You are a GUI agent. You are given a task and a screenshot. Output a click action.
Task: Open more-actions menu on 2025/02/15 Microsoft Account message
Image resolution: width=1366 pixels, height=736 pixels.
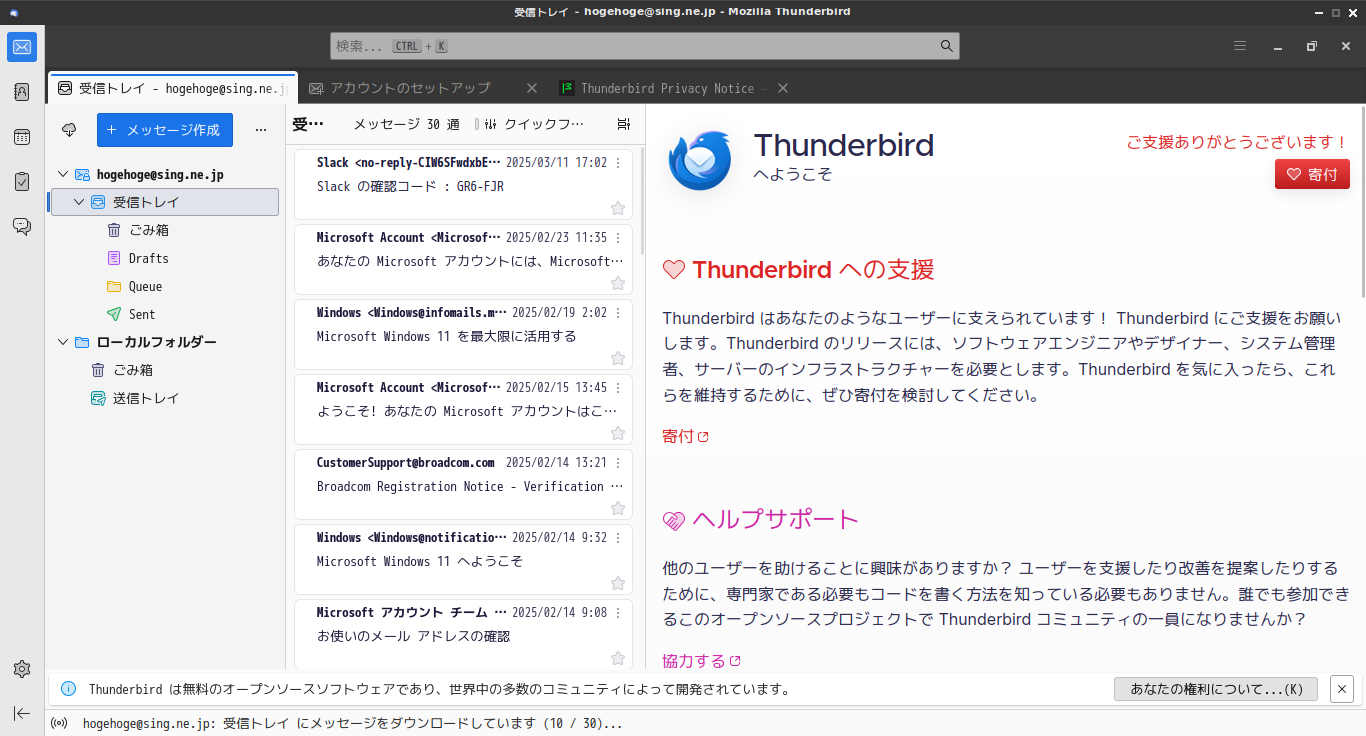618,388
